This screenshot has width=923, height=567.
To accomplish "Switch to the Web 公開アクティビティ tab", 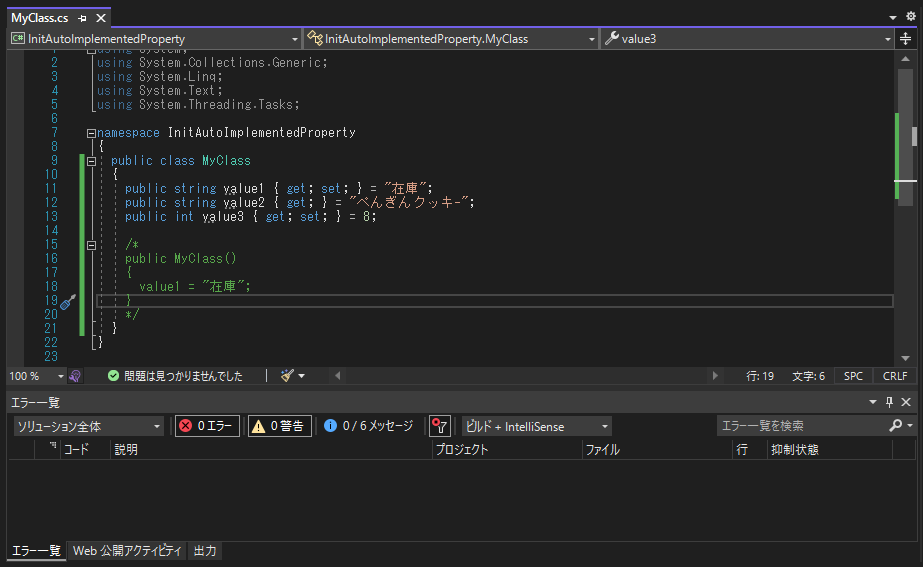I will (x=127, y=551).
